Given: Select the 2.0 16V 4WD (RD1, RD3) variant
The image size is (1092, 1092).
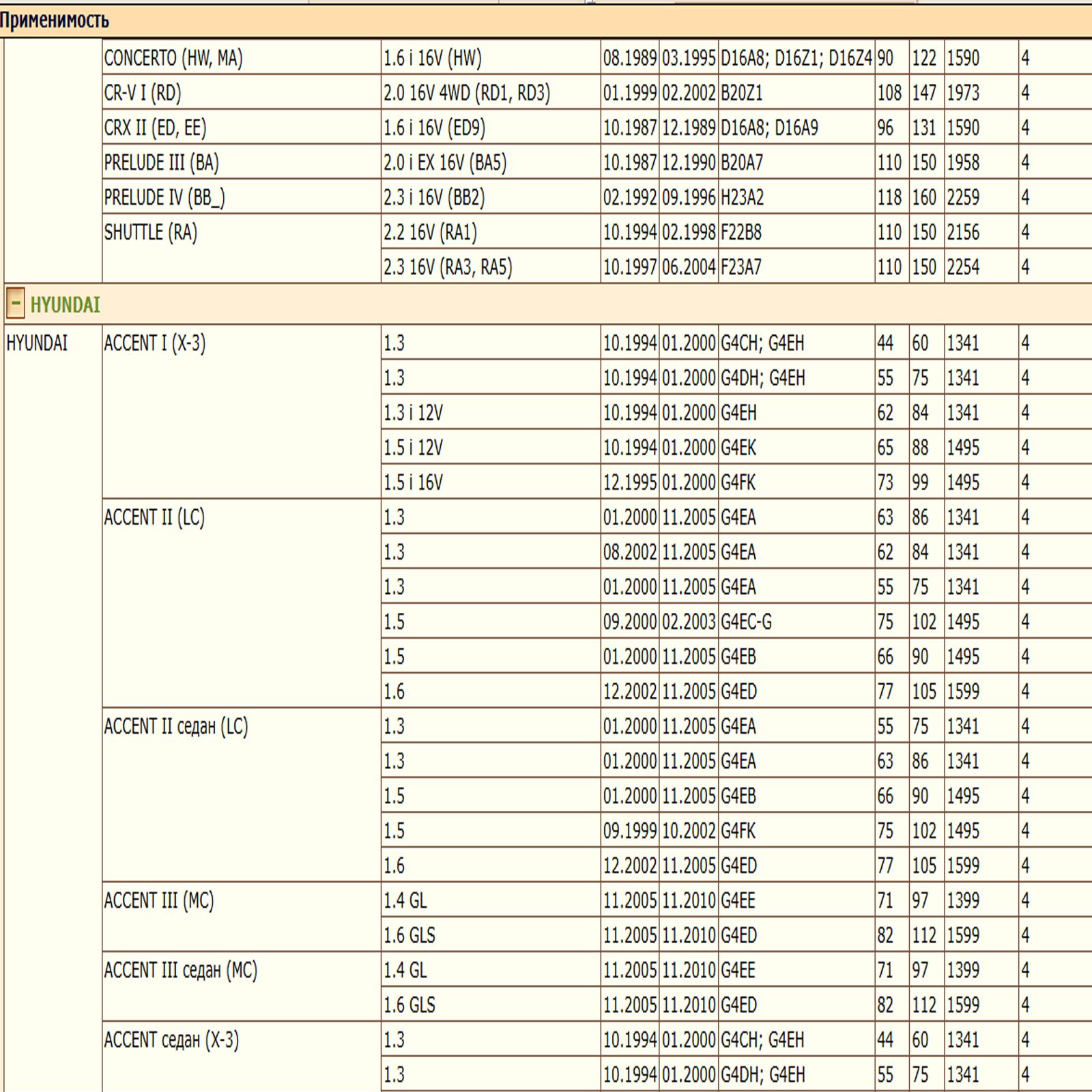Looking at the screenshot, I should coord(467,94).
